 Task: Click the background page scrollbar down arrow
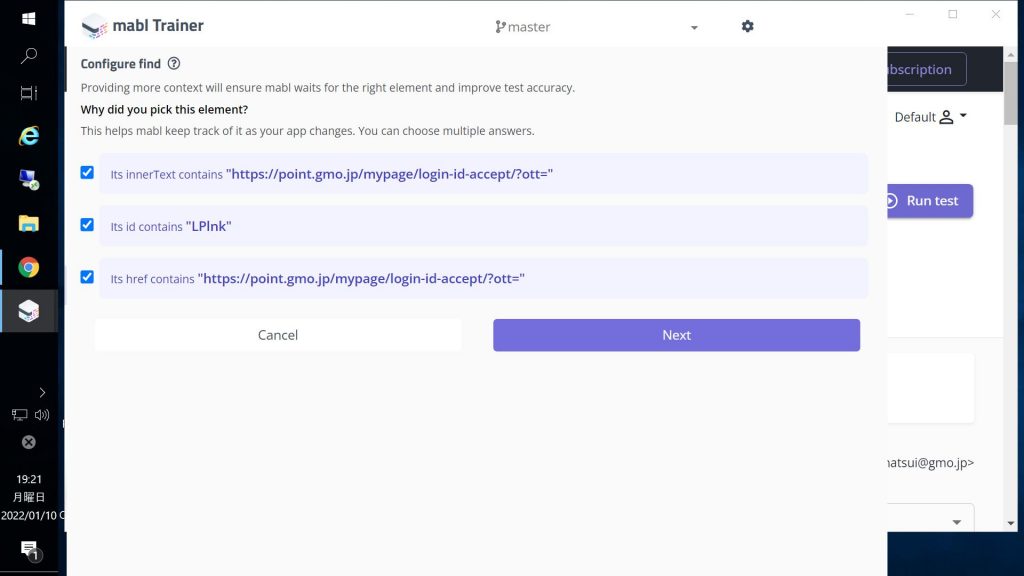click(x=1011, y=523)
